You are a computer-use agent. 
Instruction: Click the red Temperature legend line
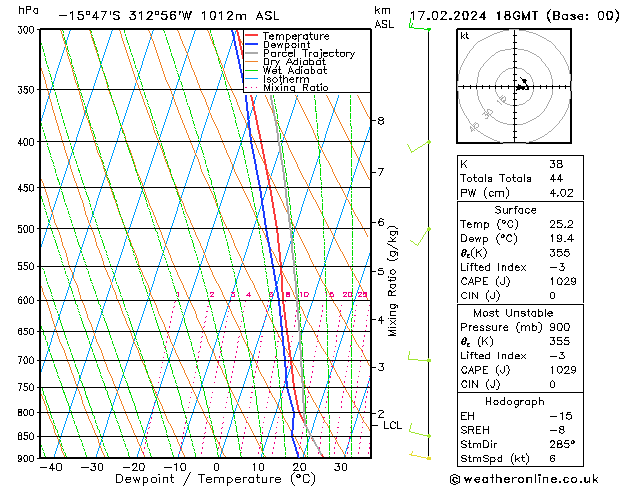(x=251, y=36)
